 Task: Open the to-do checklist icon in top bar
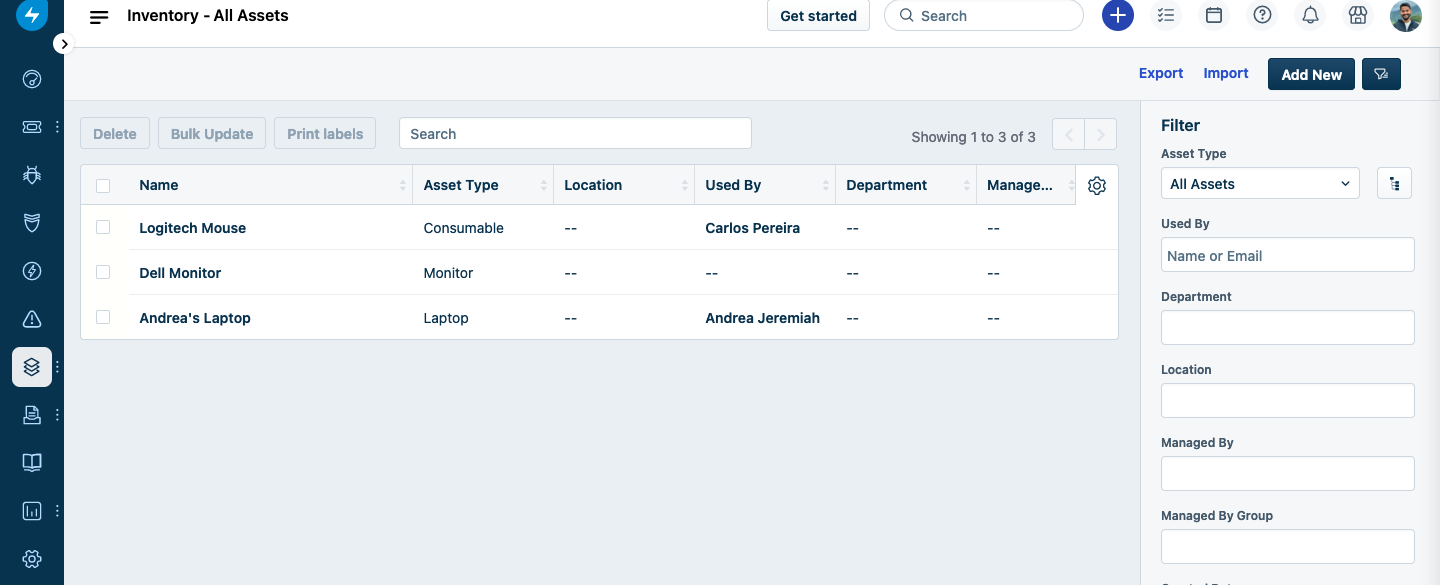1166,15
